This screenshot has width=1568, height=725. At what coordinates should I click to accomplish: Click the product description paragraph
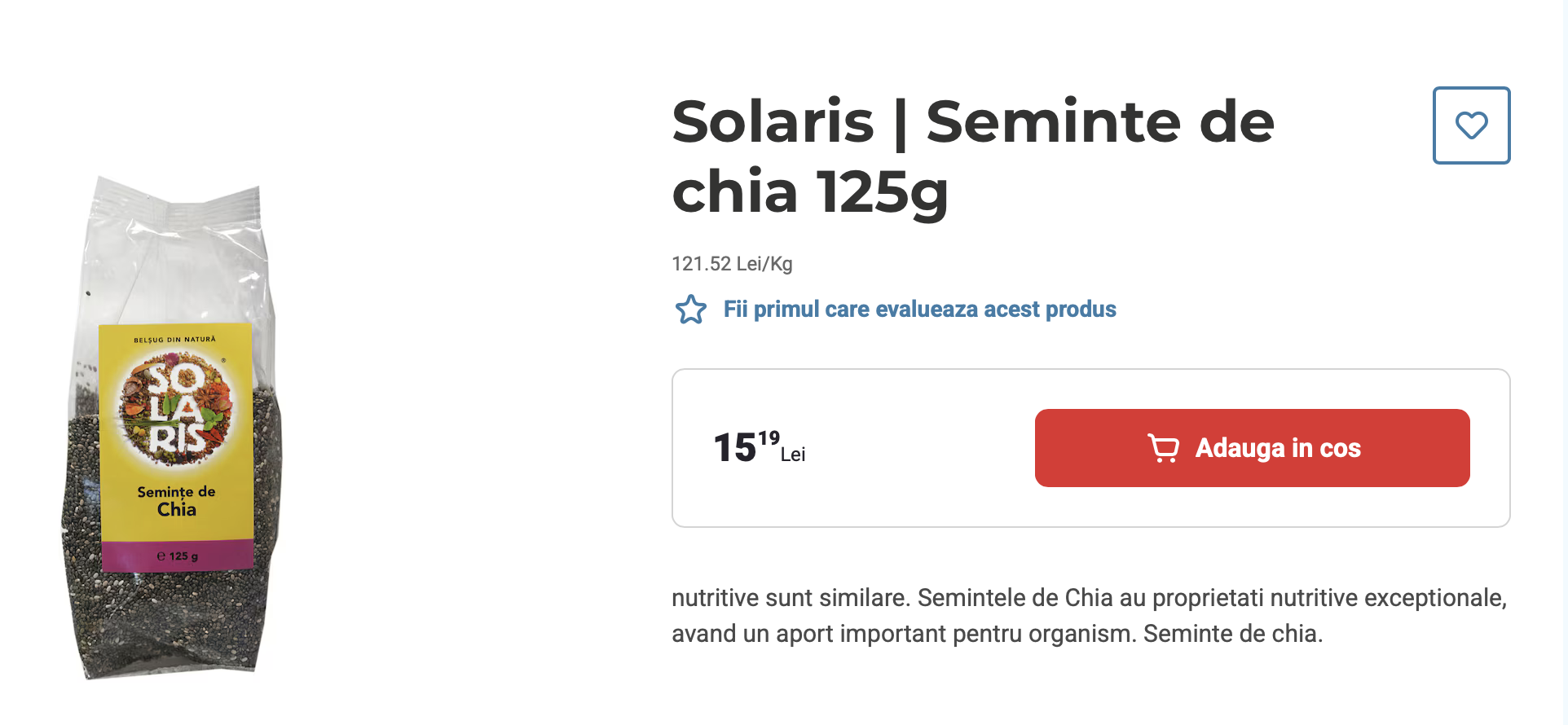pyautogui.click(x=1089, y=616)
